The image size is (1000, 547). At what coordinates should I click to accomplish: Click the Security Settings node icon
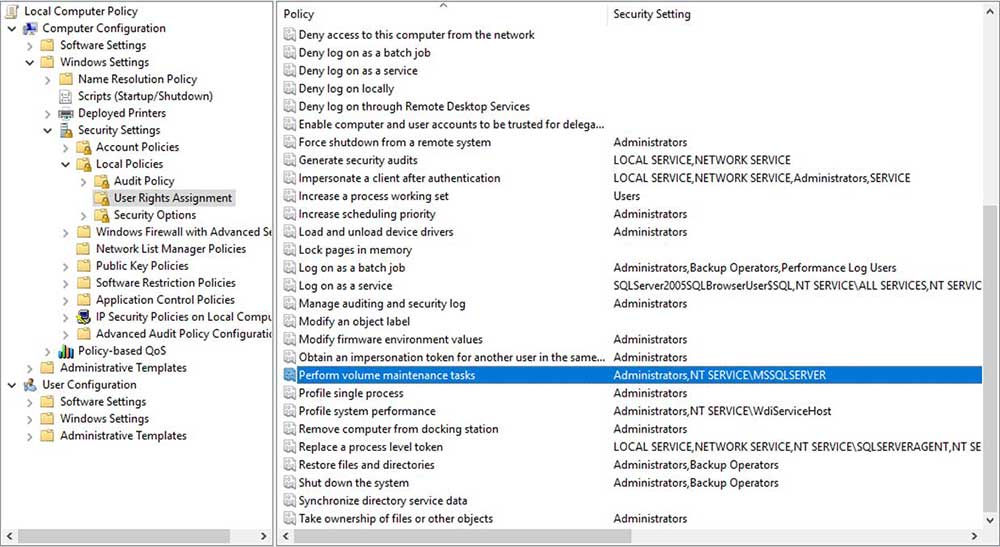(66, 130)
